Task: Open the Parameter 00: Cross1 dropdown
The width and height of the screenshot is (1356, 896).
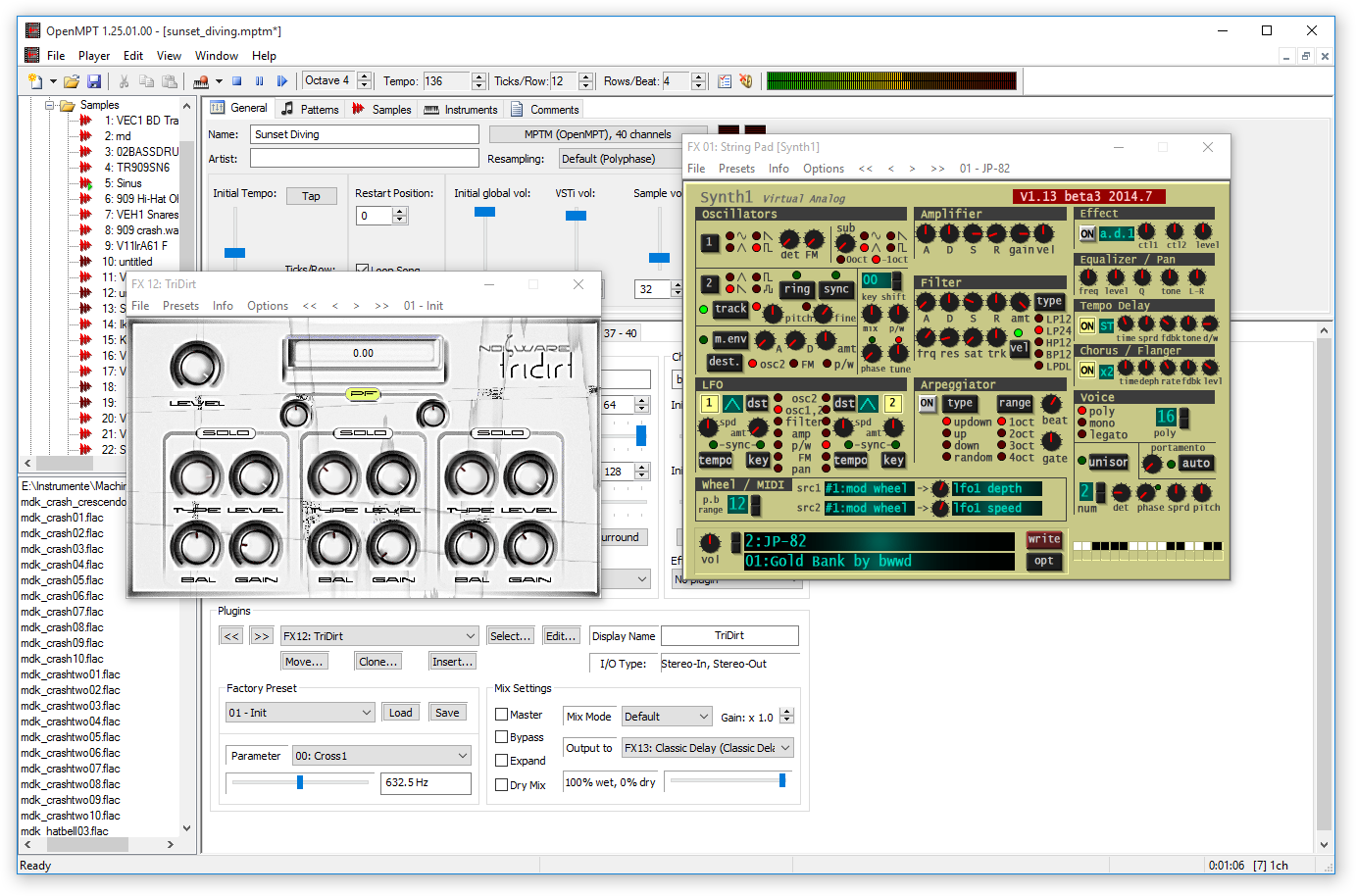Action: 381,756
